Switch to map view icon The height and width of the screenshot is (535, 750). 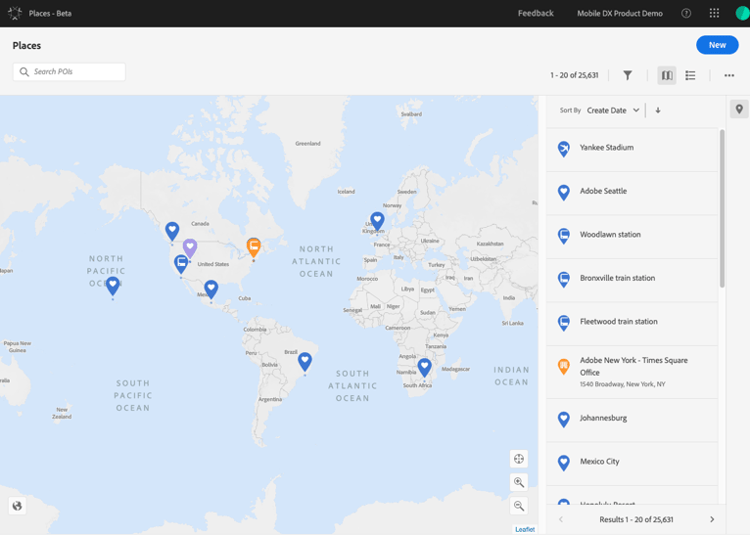[667, 75]
